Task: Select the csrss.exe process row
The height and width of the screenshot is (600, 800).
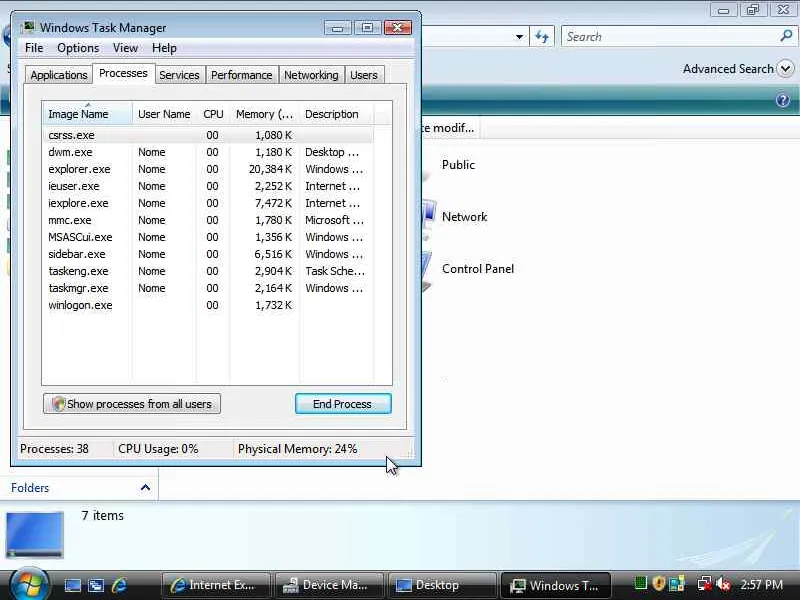Action: (x=208, y=135)
